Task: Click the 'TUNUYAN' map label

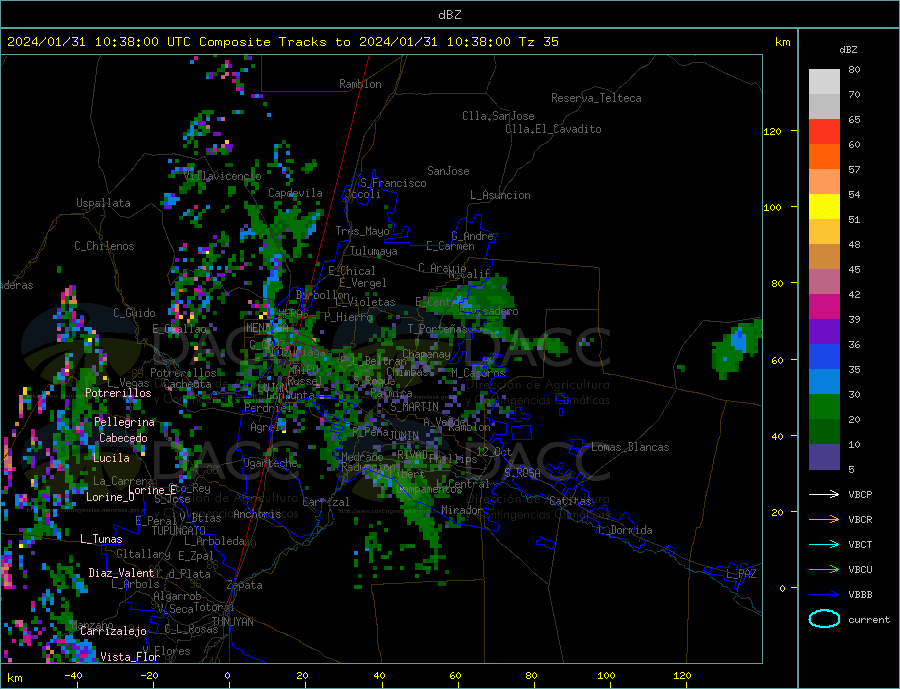Action: click(x=232, y=622)
